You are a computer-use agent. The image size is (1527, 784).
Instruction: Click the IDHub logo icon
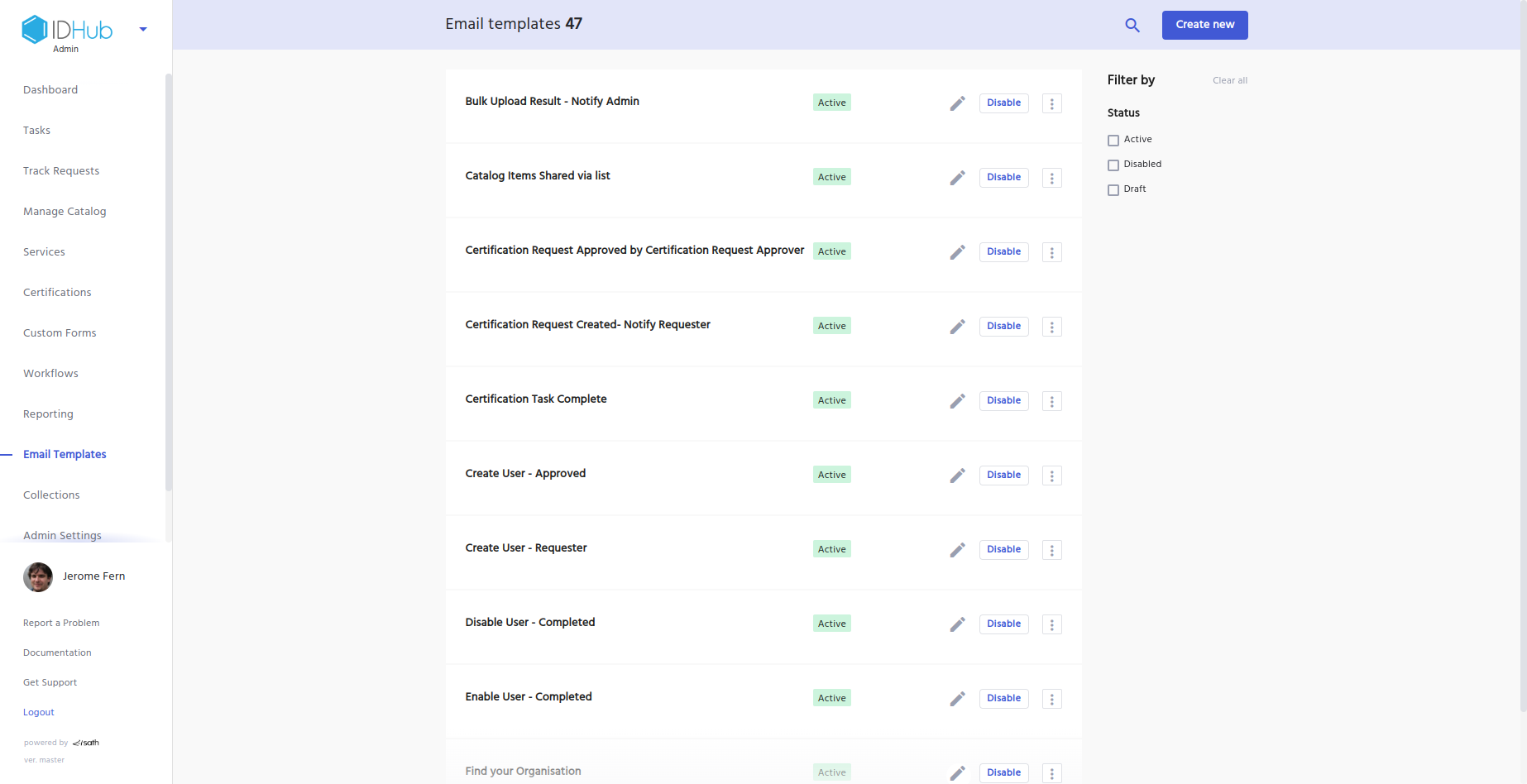click(x=35, y=30)
